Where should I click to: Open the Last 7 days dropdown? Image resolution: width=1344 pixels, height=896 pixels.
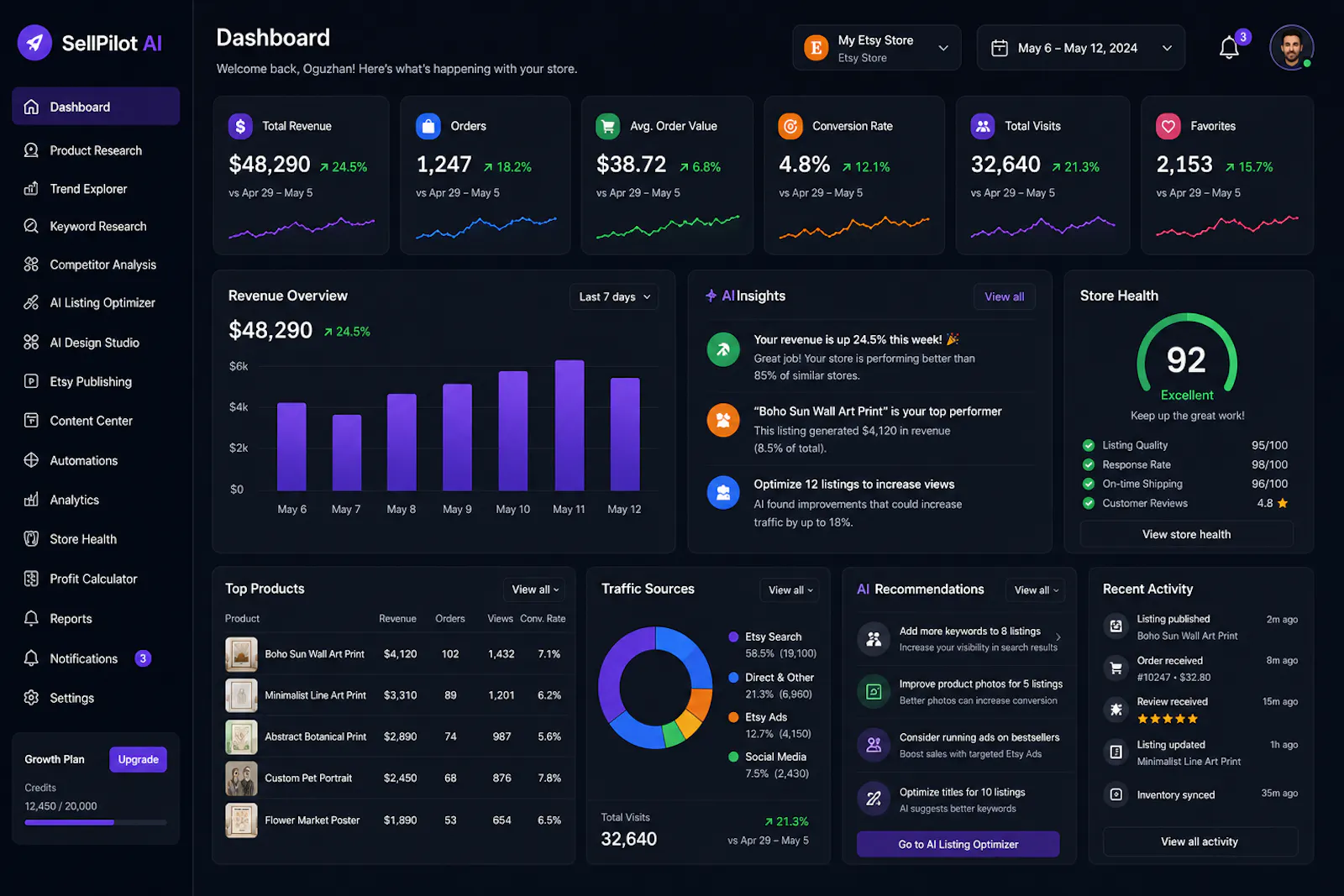click(x=614, y=296)
